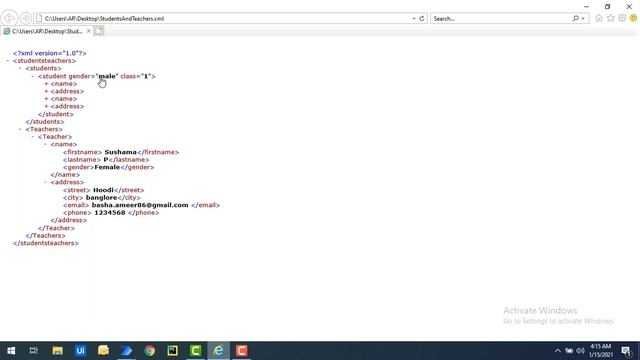
Task: Collapse the <Teachers> node
Action: (x=20, y=129)
